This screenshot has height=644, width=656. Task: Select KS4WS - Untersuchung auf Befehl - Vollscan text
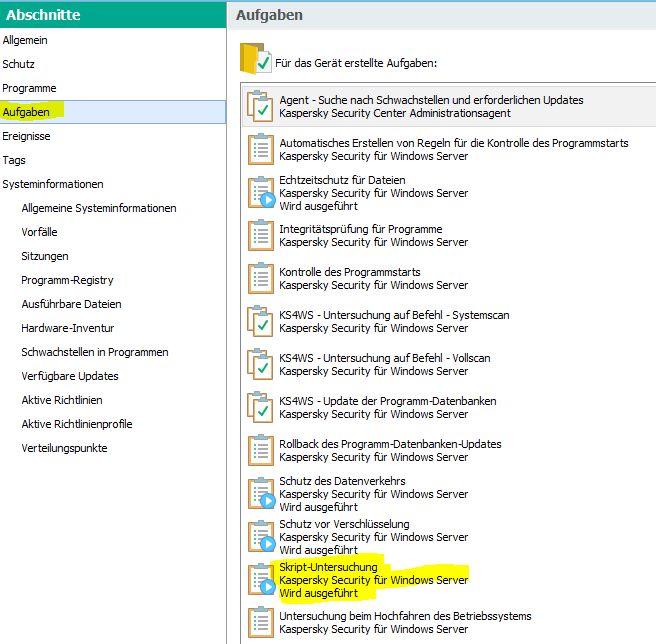tap(384, 358)
